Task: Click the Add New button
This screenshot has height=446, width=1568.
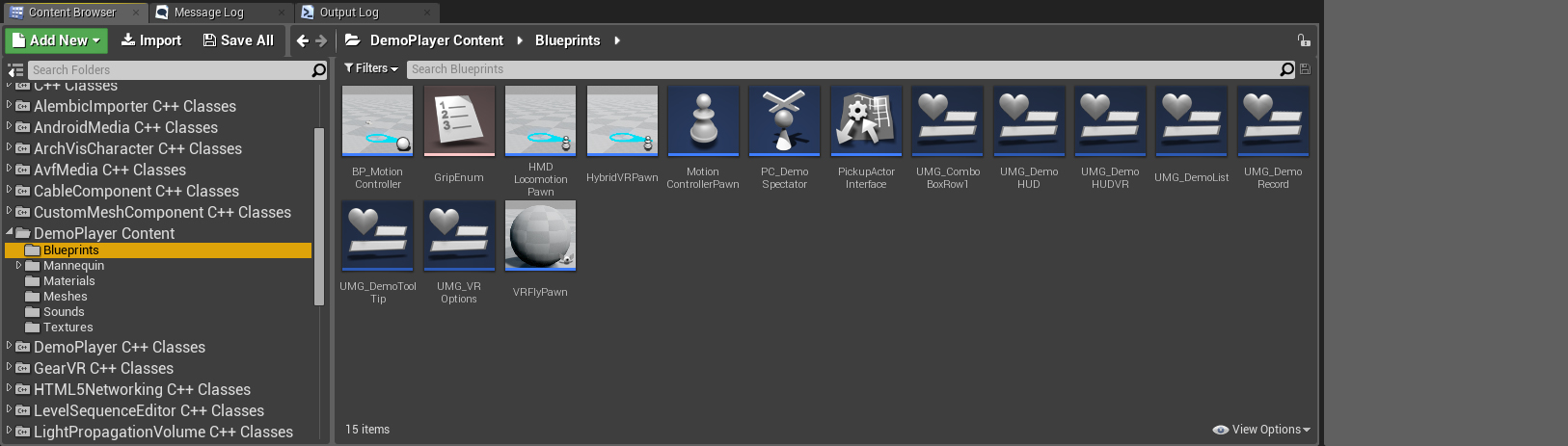Action: (56, 40)
